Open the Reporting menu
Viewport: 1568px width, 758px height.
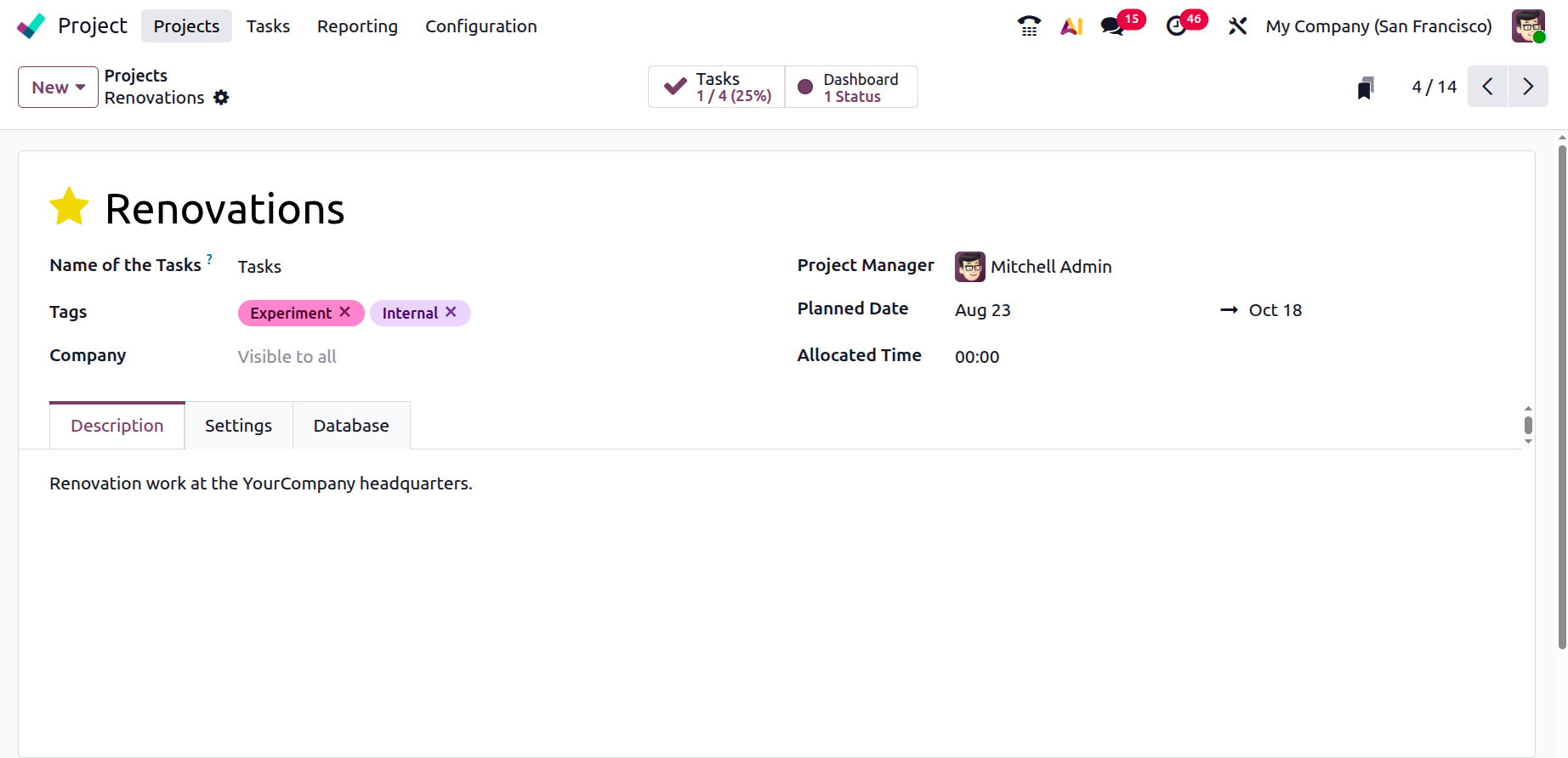tap(357, 26)
